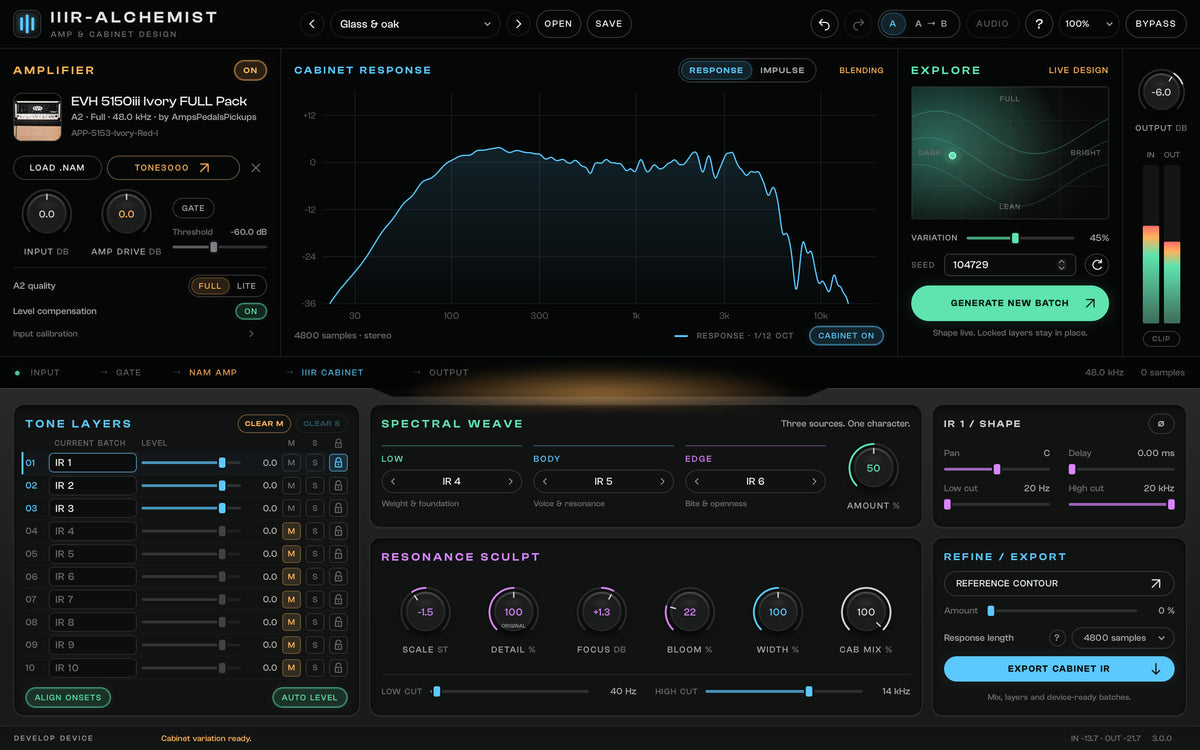Switch to the Response view tab
1200x750 pixels.
(x=716, y=70)
